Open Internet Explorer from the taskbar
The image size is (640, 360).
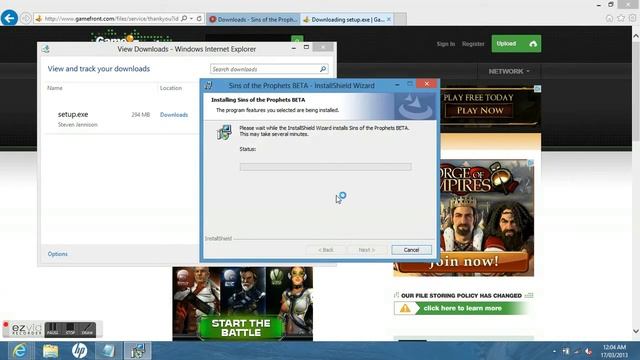(x=19, y=351)
